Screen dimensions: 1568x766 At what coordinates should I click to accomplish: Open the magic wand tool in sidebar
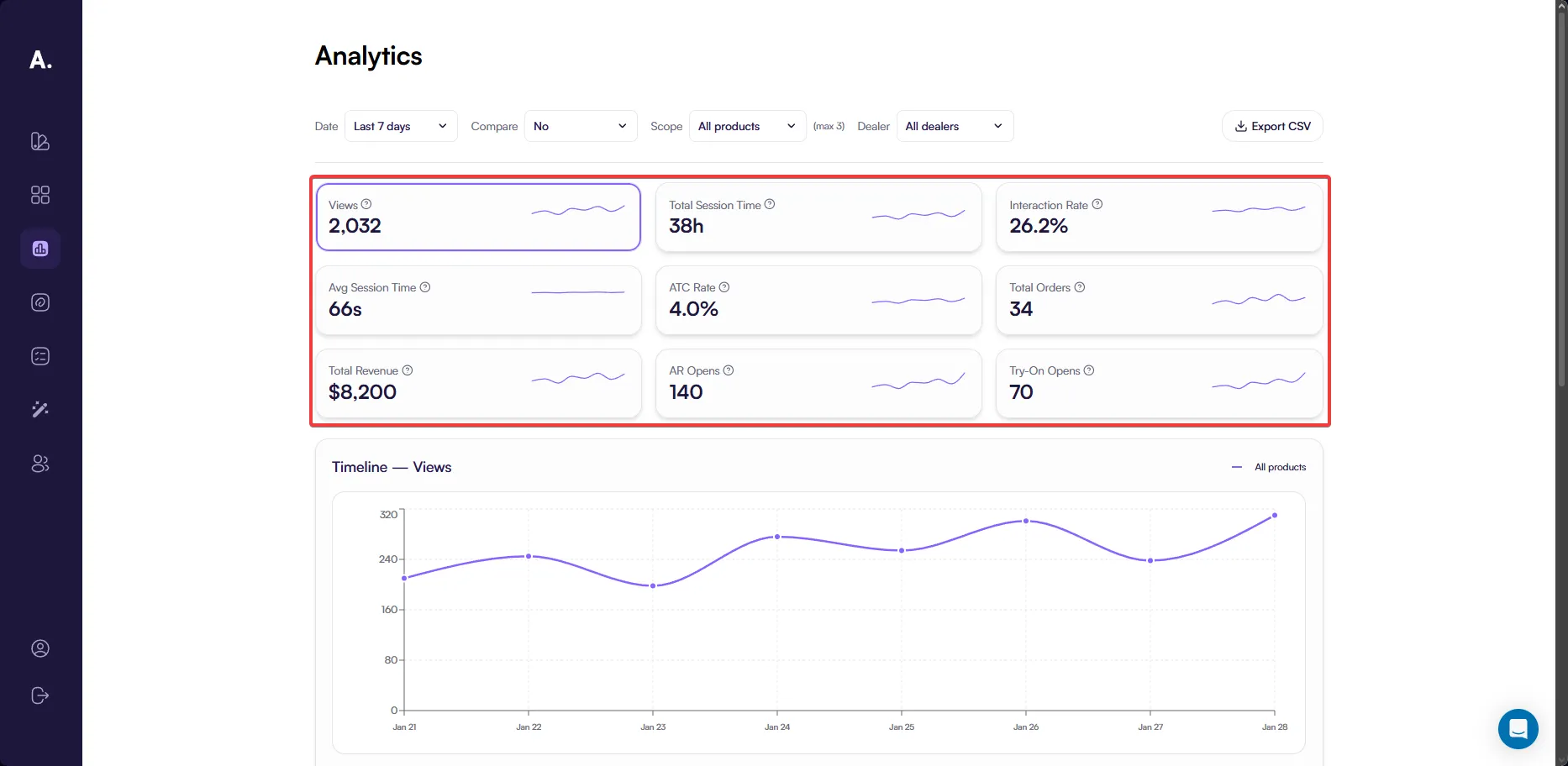click(40, 410)
